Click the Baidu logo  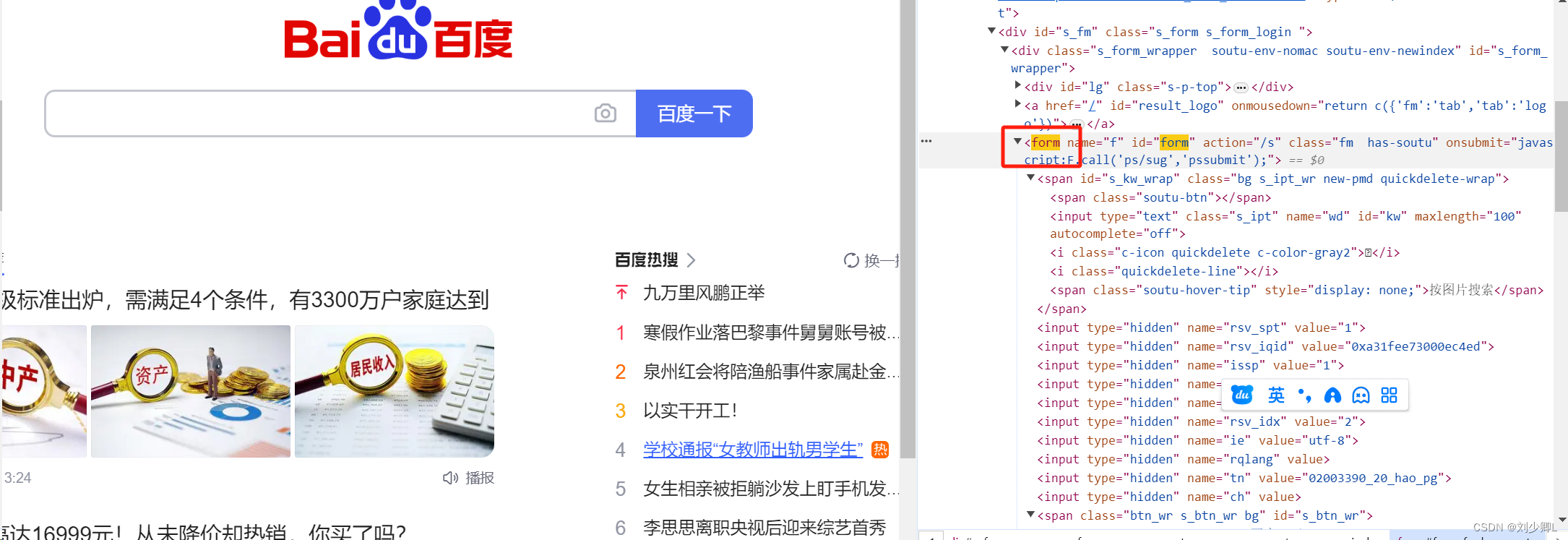click(398, 30)
